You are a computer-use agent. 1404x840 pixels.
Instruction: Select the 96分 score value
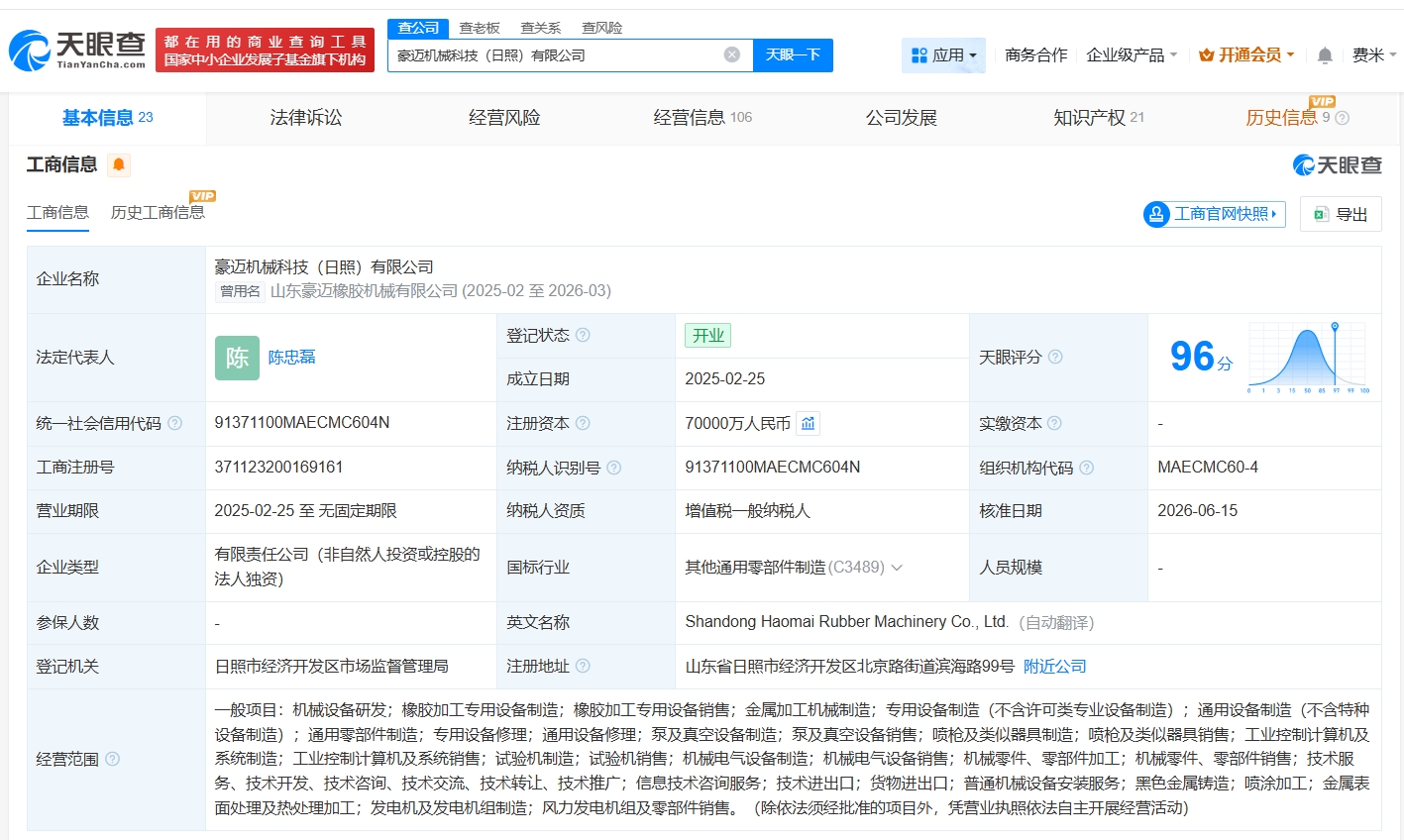click(x=1201, y=358)
